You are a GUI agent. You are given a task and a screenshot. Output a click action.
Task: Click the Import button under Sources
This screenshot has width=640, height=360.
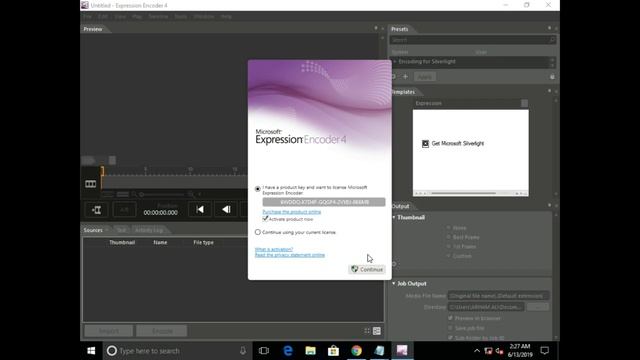[109, 331]
